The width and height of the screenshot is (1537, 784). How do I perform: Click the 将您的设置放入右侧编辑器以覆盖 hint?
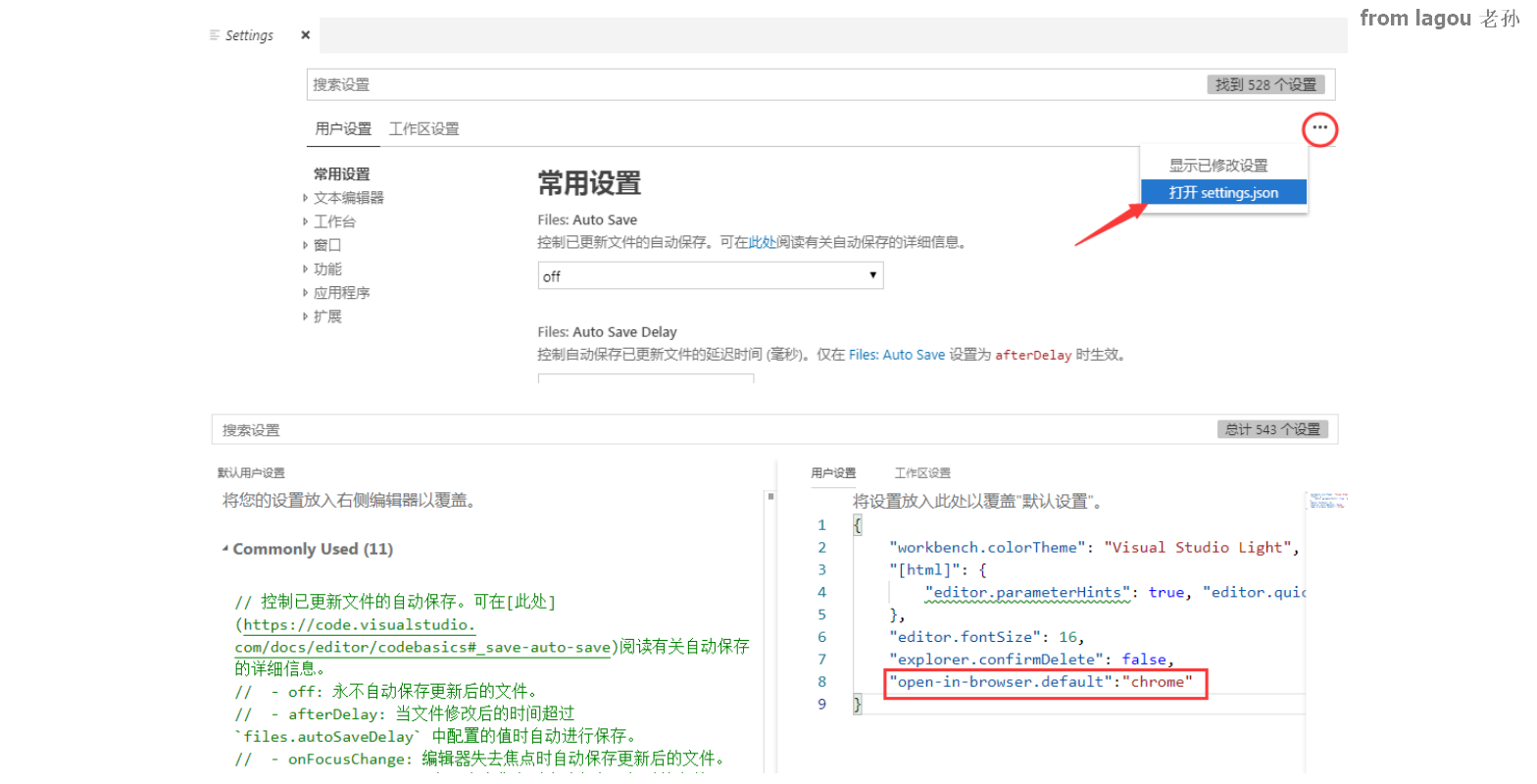click(x=349, y=501)
